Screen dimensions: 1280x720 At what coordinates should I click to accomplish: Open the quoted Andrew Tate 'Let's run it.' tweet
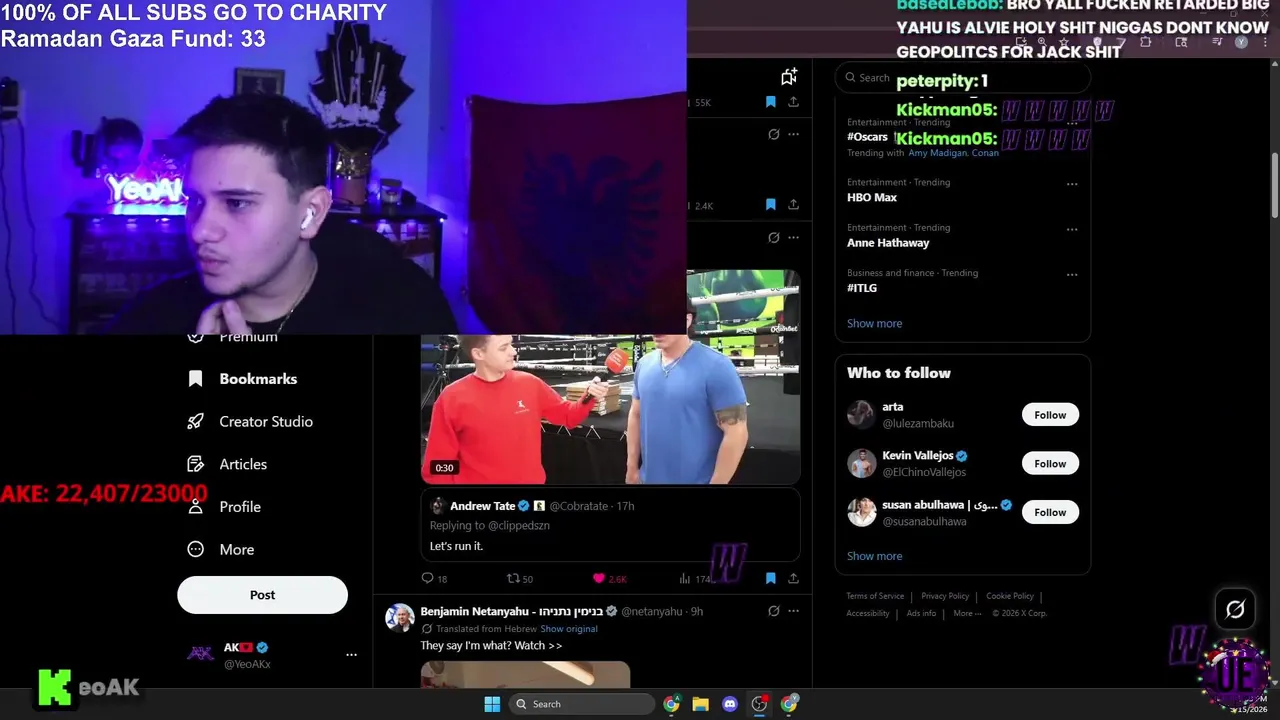click(x=610, y=525)
